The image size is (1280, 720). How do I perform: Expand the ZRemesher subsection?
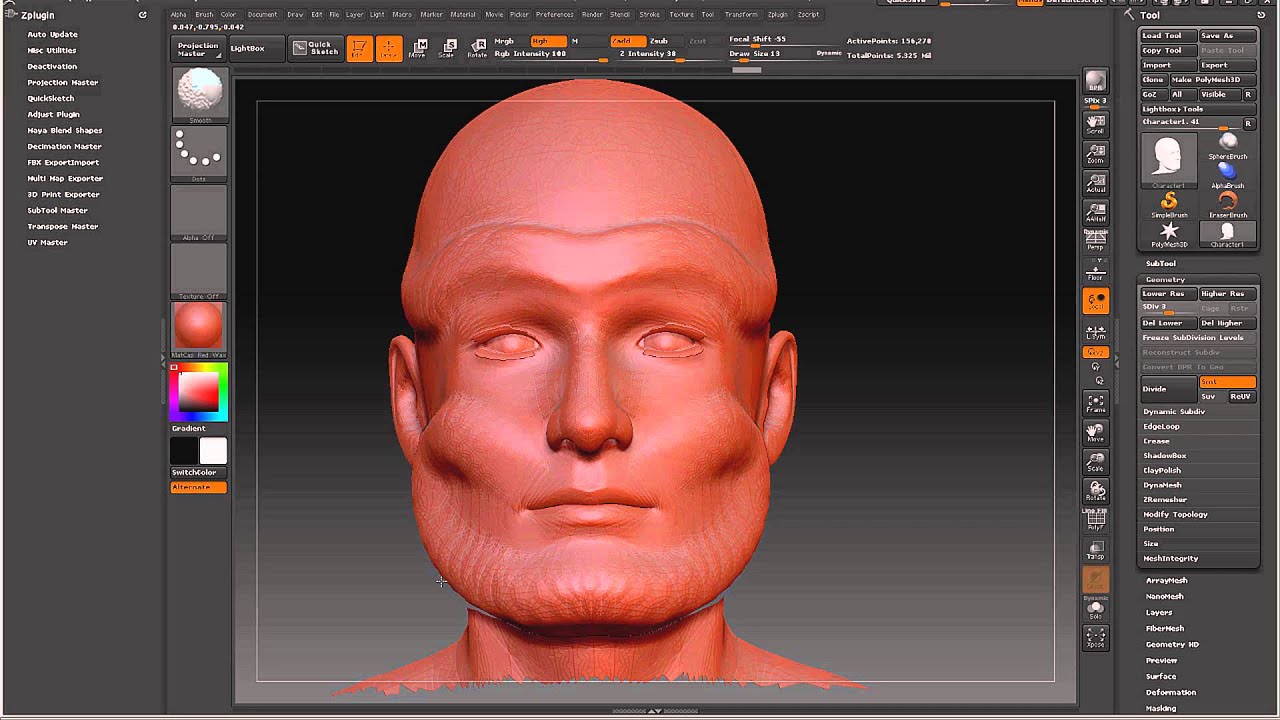1165,499
